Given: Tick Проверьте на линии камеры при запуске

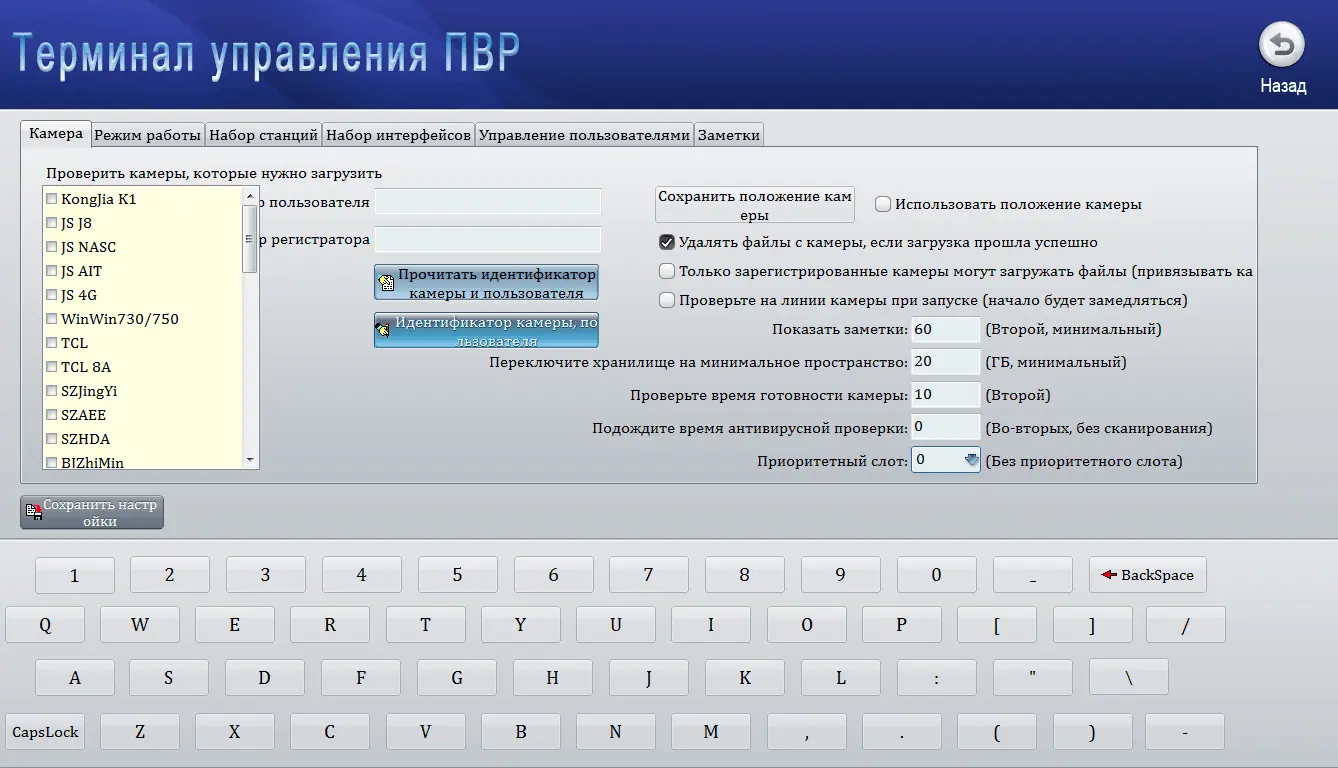Looking at the screenshot, I should click(x=667, y=300).
